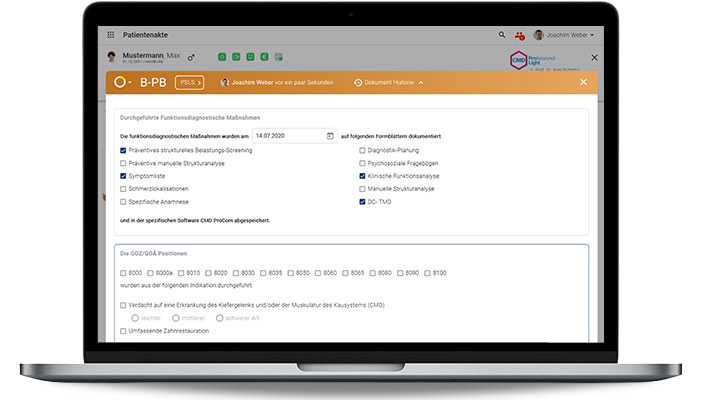The image size is (702, 400).
Task: Click the history clock icon
Action: tap(358, 82)
